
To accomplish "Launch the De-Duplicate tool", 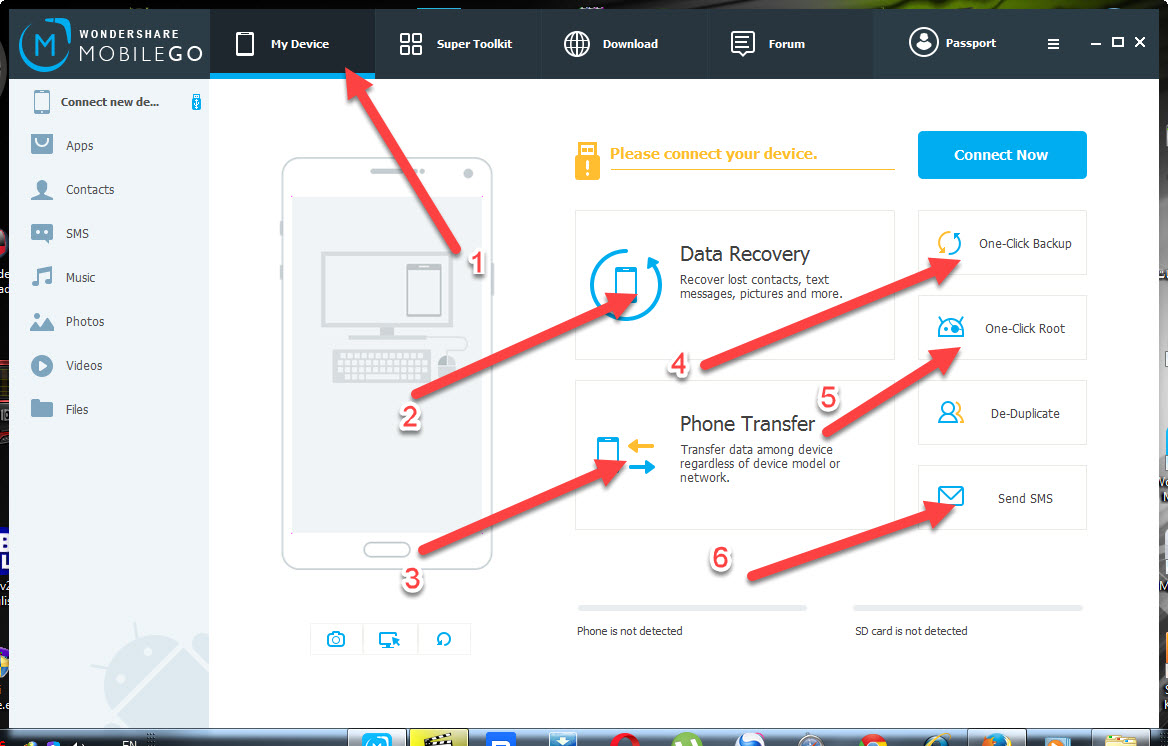I will tap(1002, 413).
